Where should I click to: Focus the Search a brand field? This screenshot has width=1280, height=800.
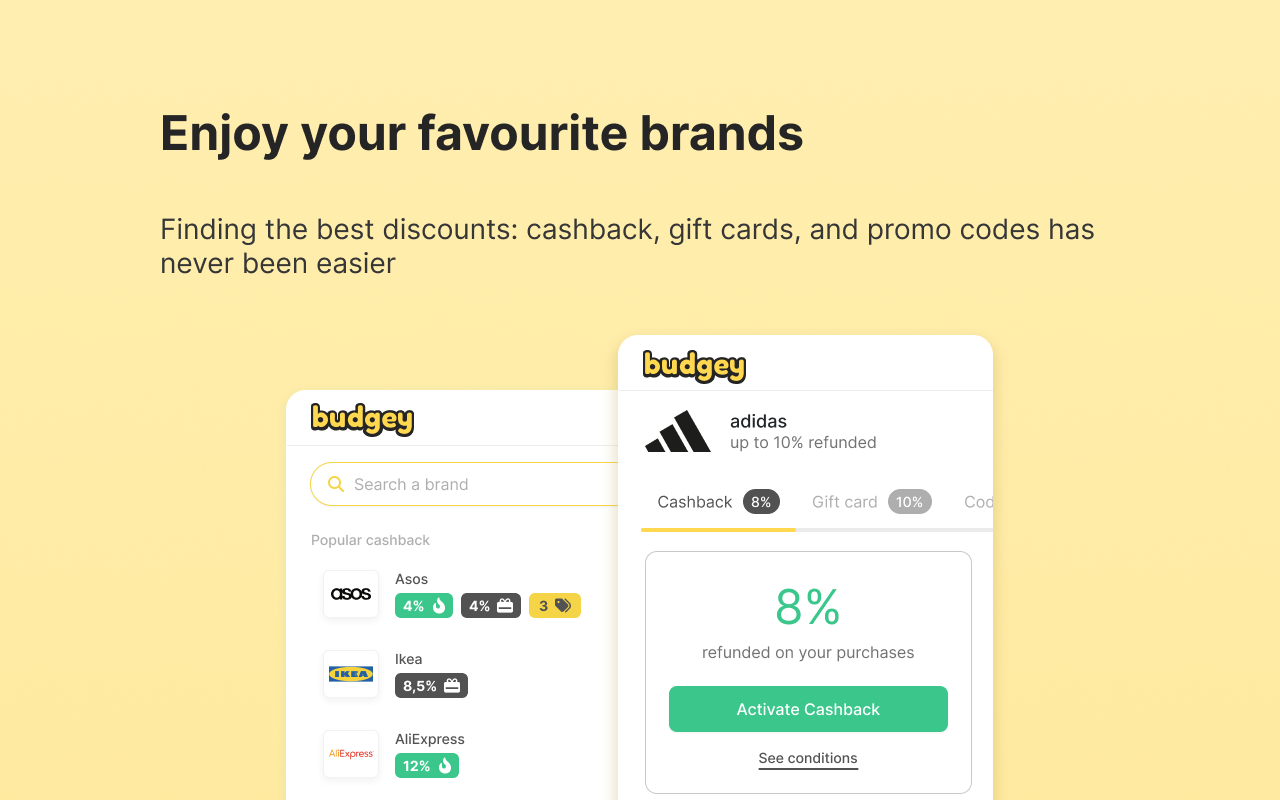(465, 484)
